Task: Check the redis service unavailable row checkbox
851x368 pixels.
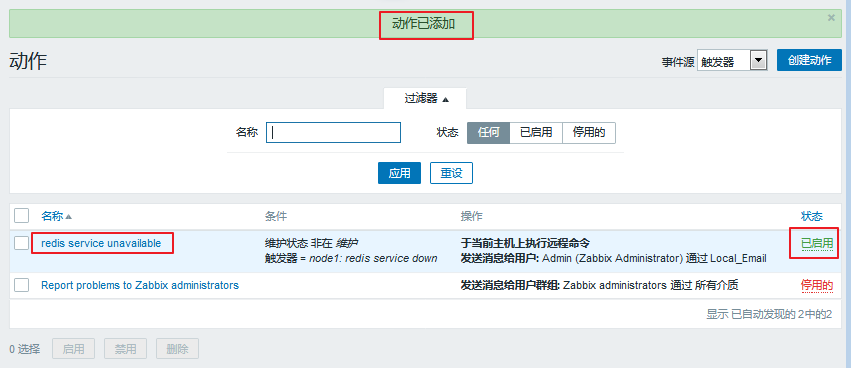Action: coord(22,243)
